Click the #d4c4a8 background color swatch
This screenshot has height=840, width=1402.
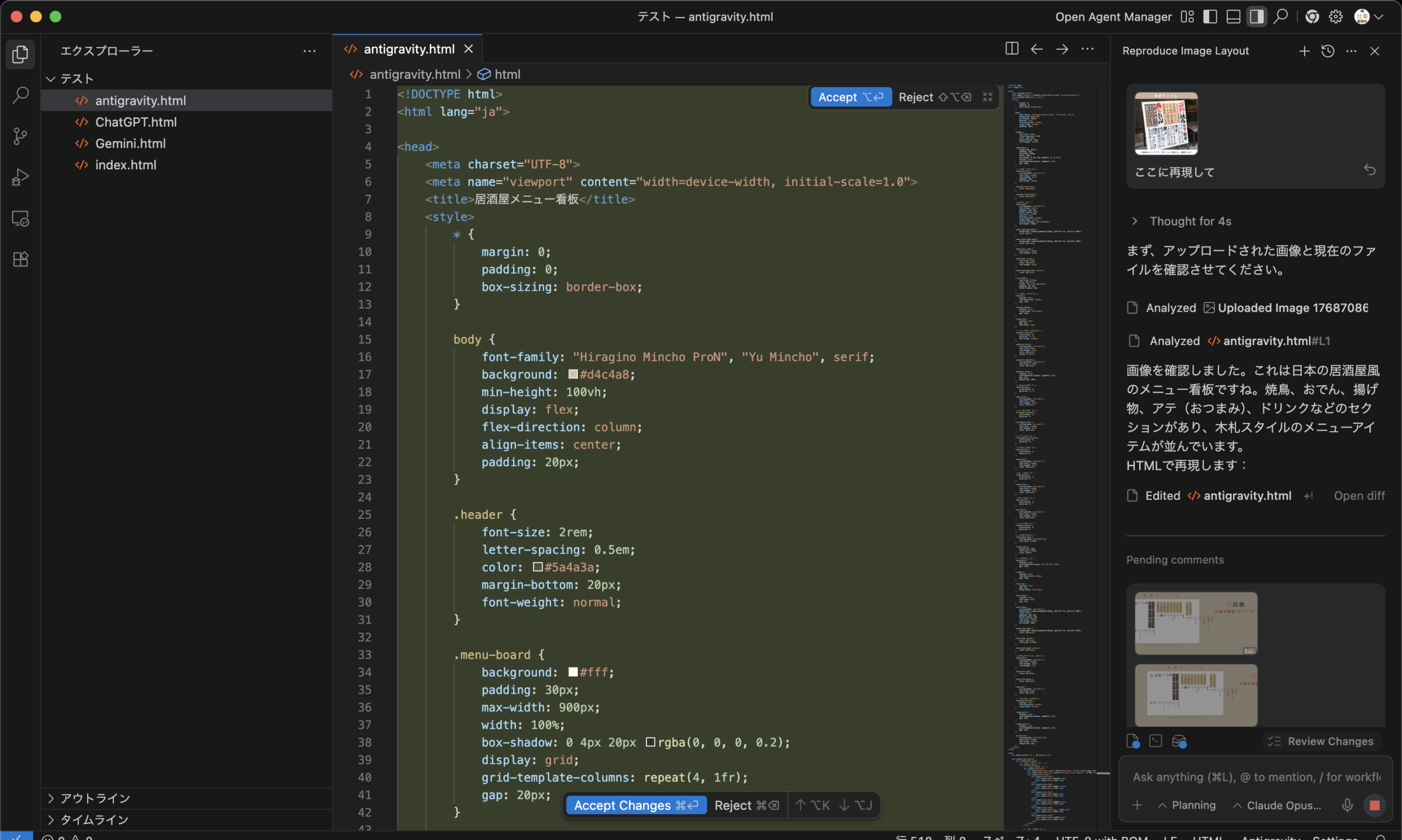573,374
